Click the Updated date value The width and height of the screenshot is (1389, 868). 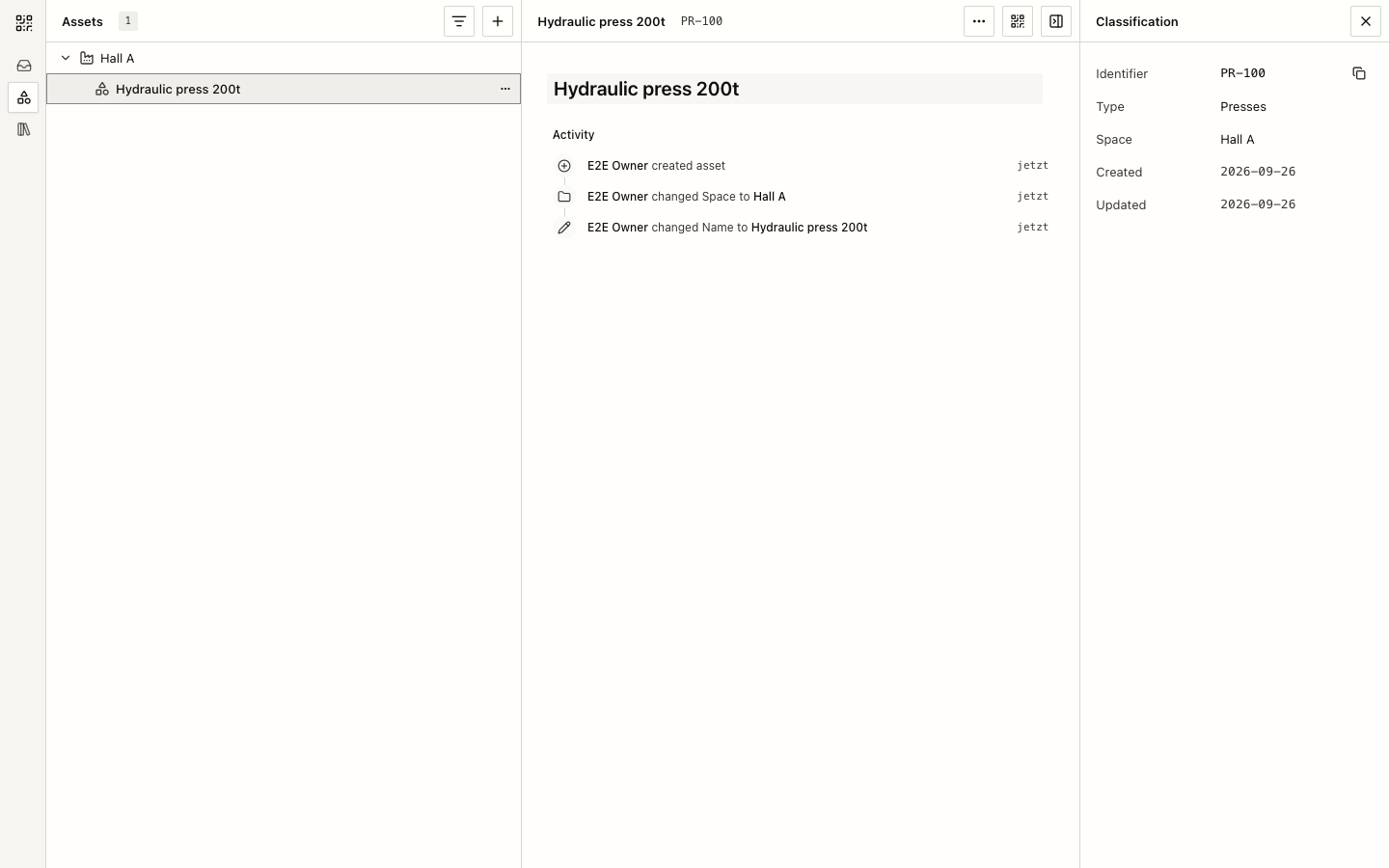click(1258, 204)
